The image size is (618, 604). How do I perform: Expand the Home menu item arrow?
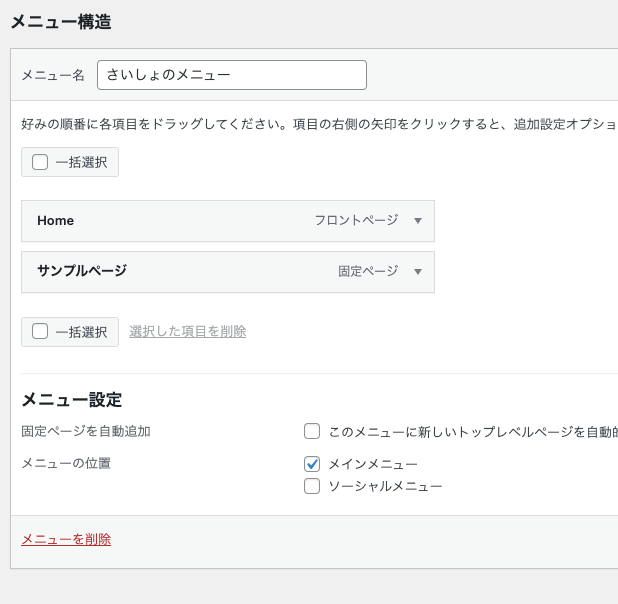418,221
